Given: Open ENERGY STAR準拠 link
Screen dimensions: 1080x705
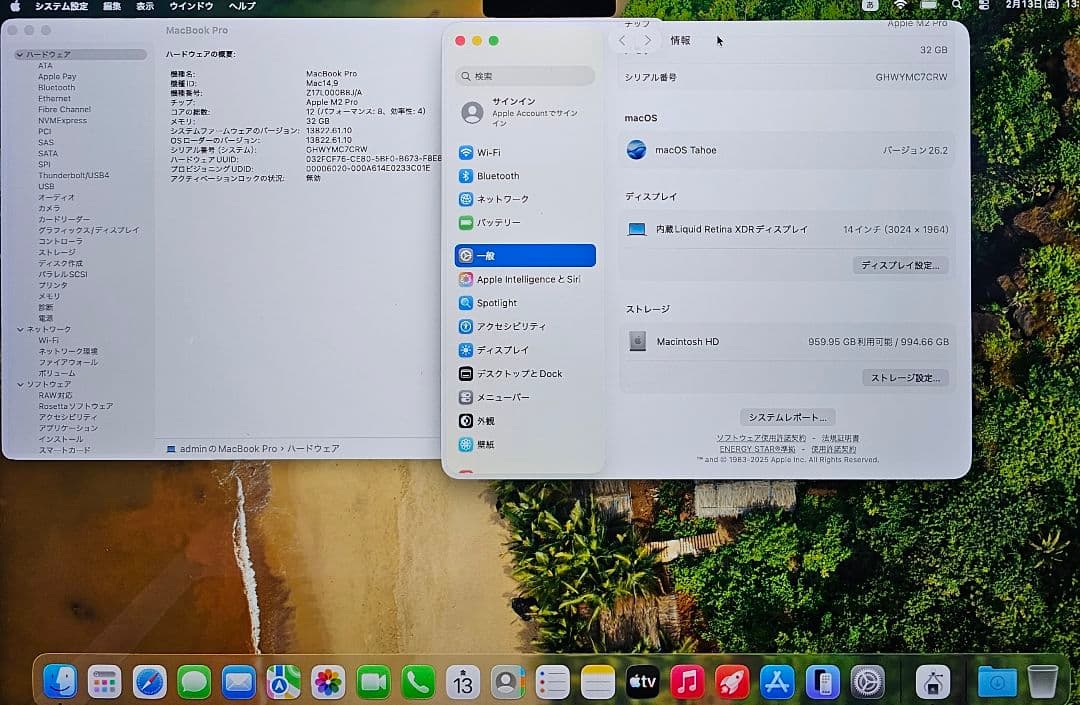Looking at the screenshot, I should click(757, 449).
